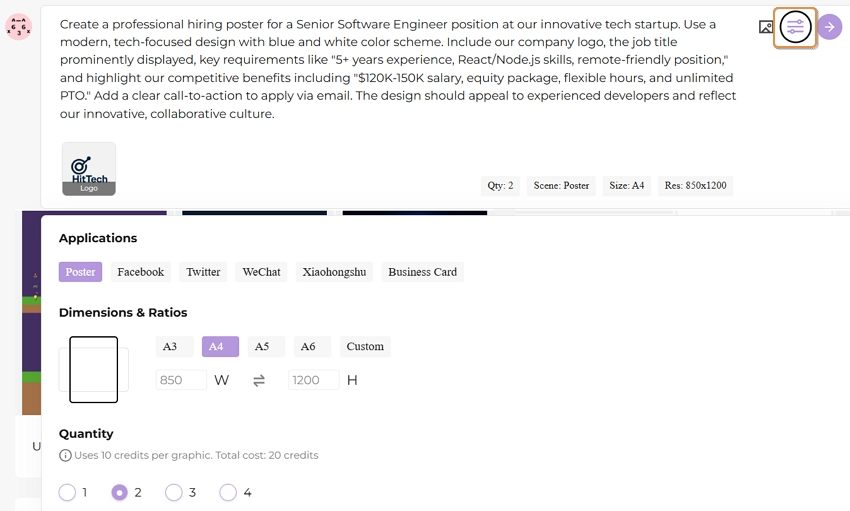Choose the Business Card application
This screenshot has height=511, width=850.
coord(422,272)
